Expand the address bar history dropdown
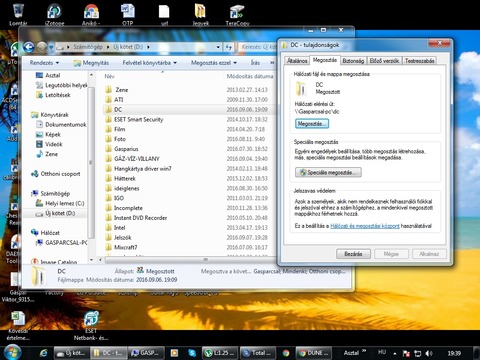This screenshot has height=360, width=480. click(x=218, y=47)
